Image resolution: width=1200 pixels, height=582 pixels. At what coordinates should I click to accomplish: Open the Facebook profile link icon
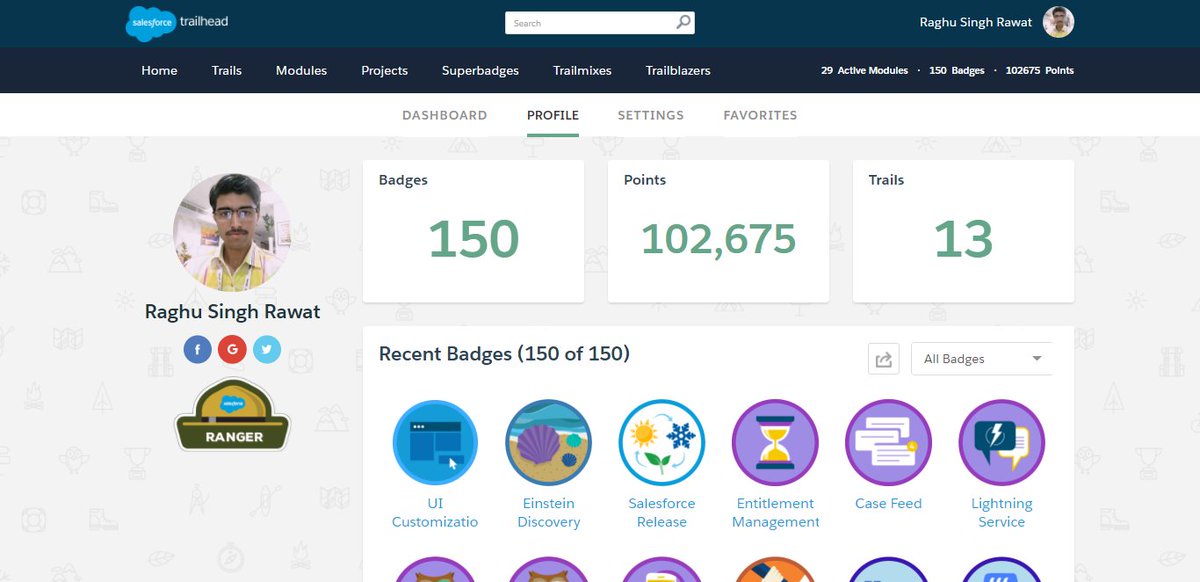[x=198, y=349]
